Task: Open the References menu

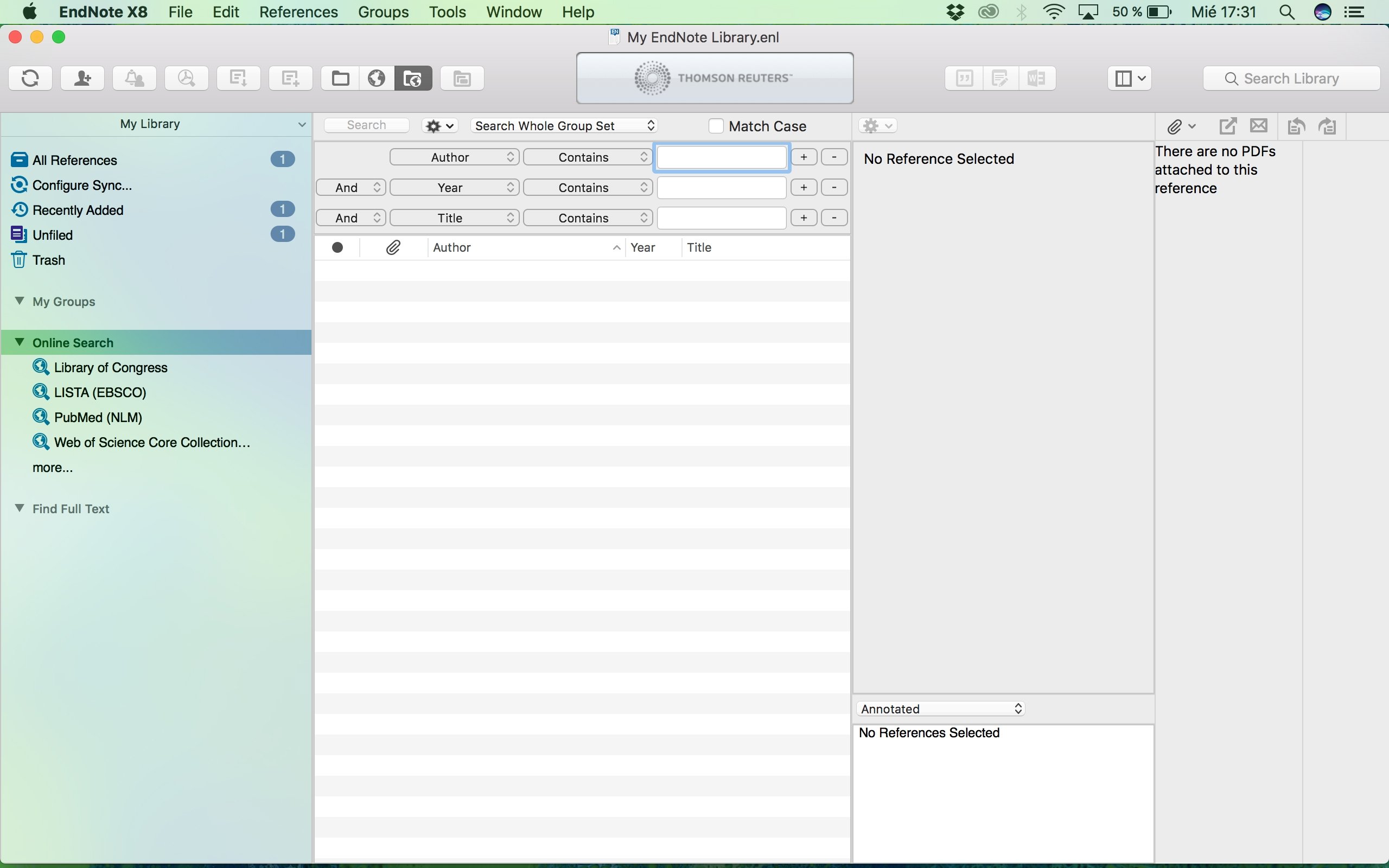Action: [298, 12]
